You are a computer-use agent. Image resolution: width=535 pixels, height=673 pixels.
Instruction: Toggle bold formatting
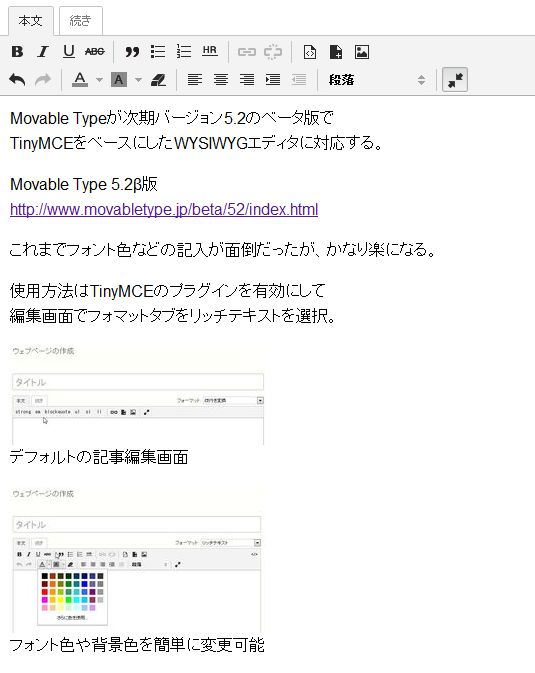[x=17, y=52]
